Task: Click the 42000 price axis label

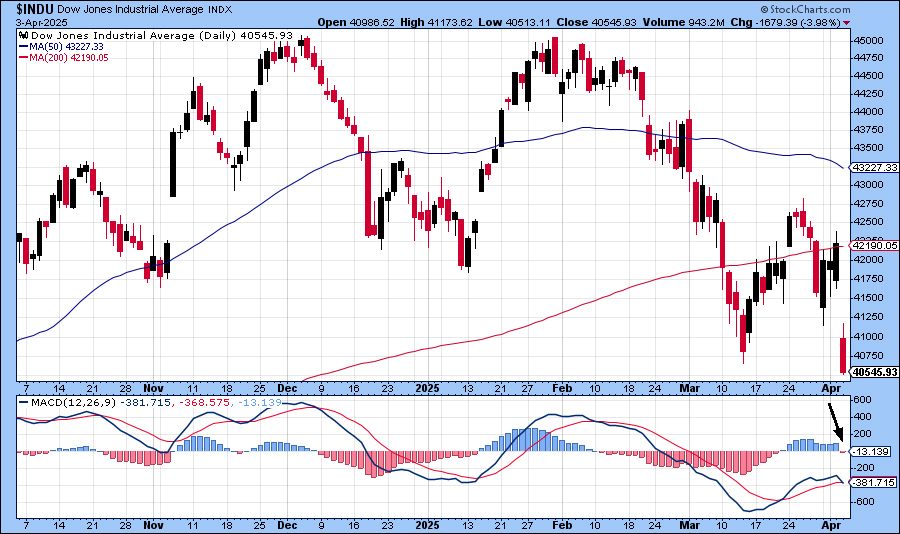Action: [868, 260]
